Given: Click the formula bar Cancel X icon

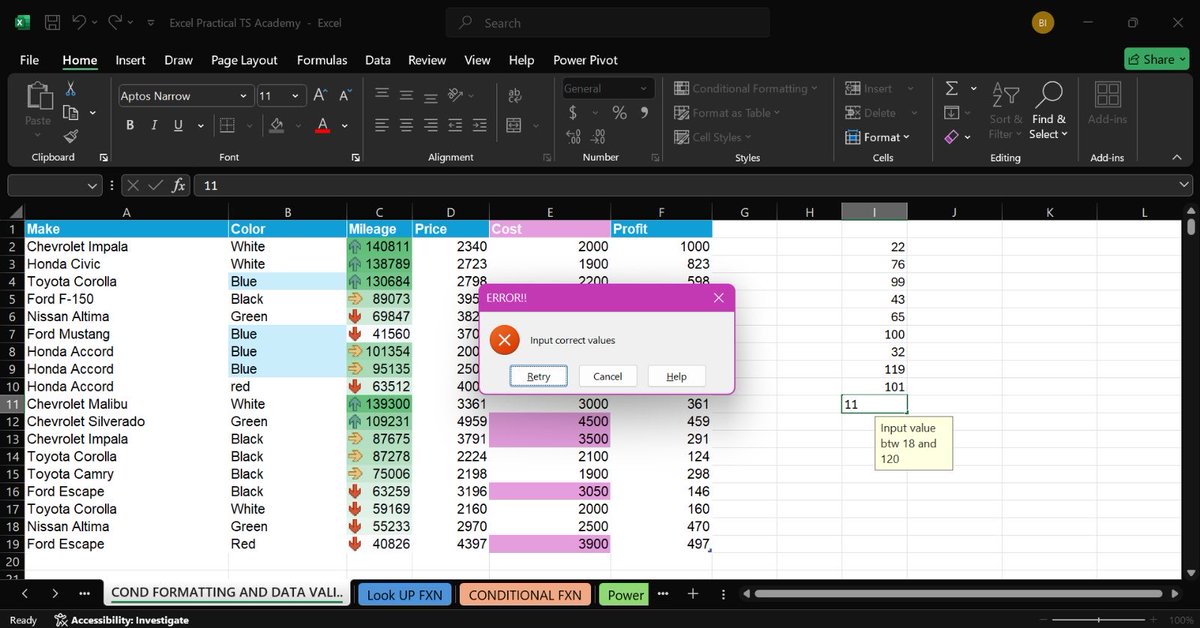Looking at the screenshot, I should click(134, 185).
